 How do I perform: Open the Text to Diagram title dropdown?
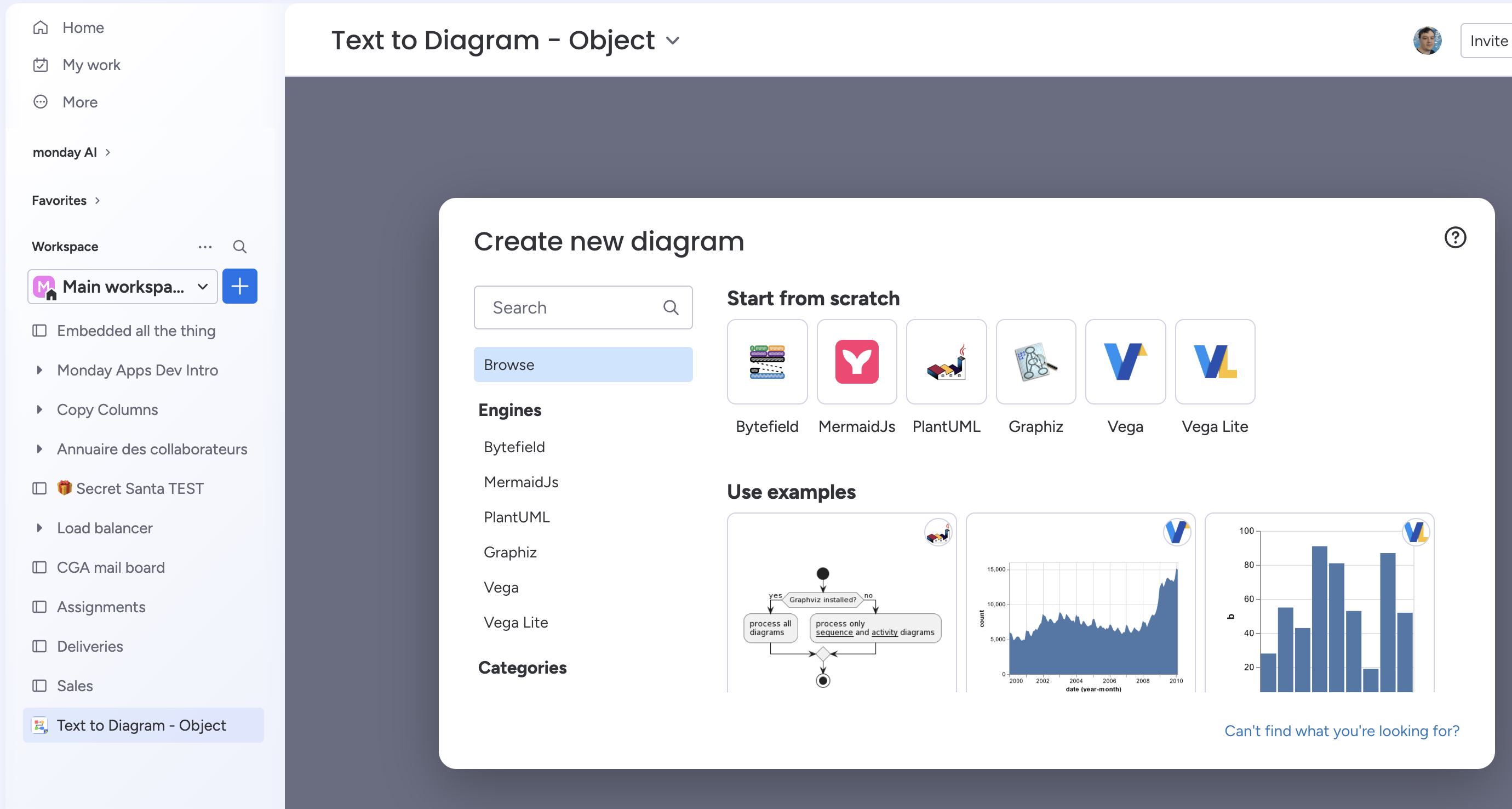click(x=673, y=41)
